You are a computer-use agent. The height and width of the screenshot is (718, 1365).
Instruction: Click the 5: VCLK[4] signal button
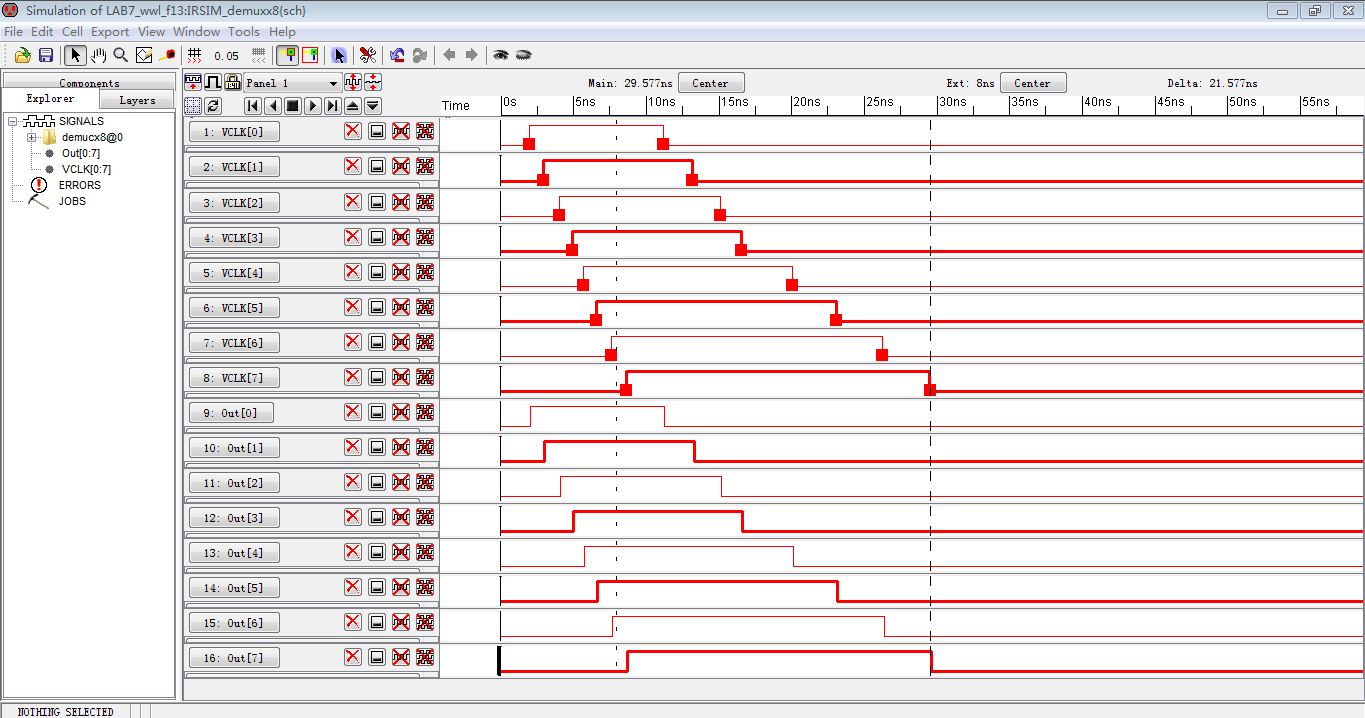coord(233,273)
